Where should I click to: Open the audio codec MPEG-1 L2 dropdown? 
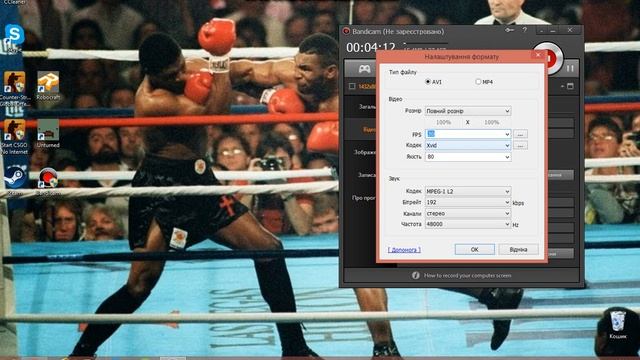coord(468,191)
